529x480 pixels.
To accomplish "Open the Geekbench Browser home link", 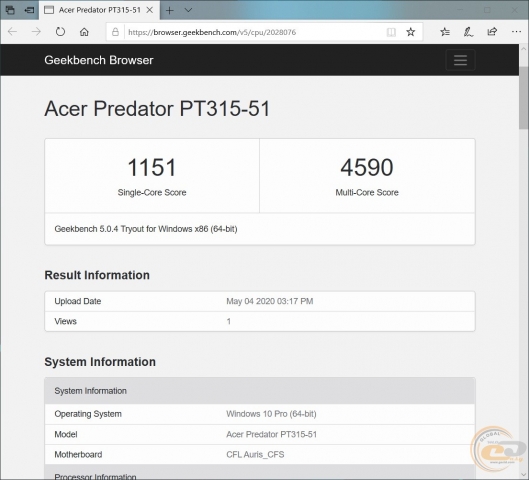I will (99, 60).
